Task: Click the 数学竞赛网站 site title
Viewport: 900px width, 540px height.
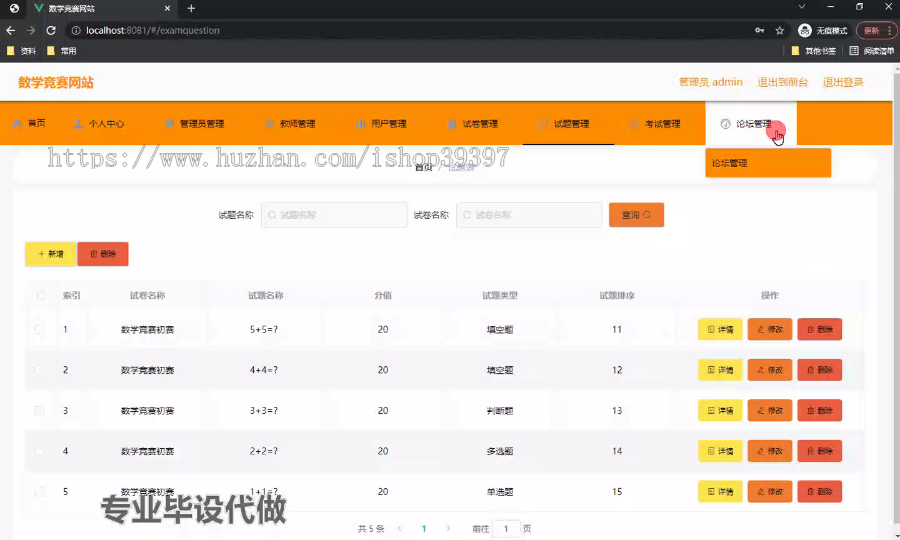Action: click(x=56, y=83)
